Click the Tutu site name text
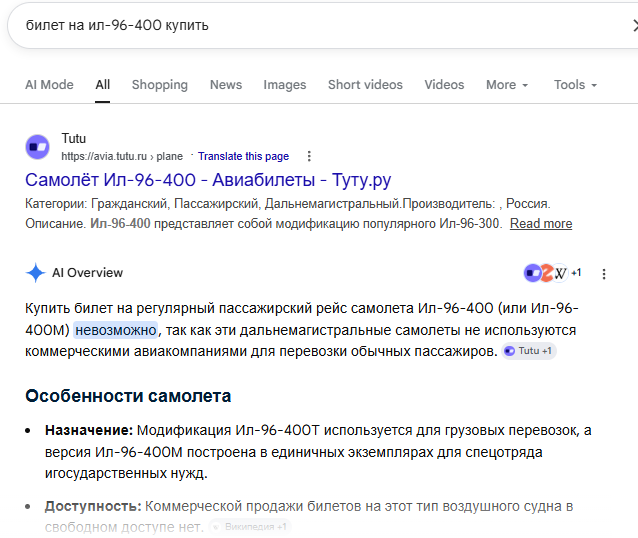 74,138
